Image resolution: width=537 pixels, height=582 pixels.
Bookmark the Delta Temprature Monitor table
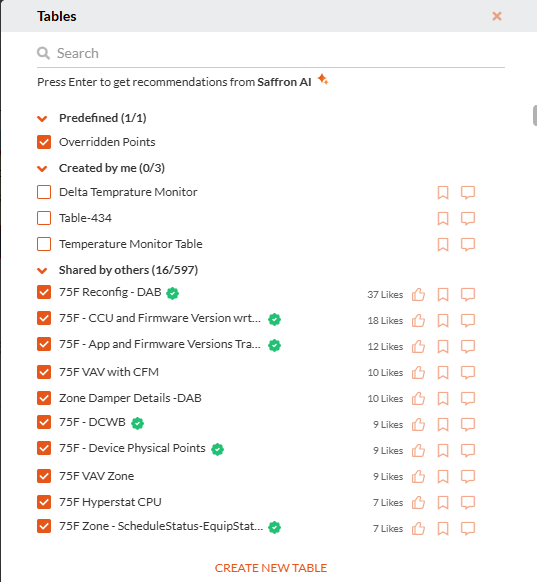443,192
